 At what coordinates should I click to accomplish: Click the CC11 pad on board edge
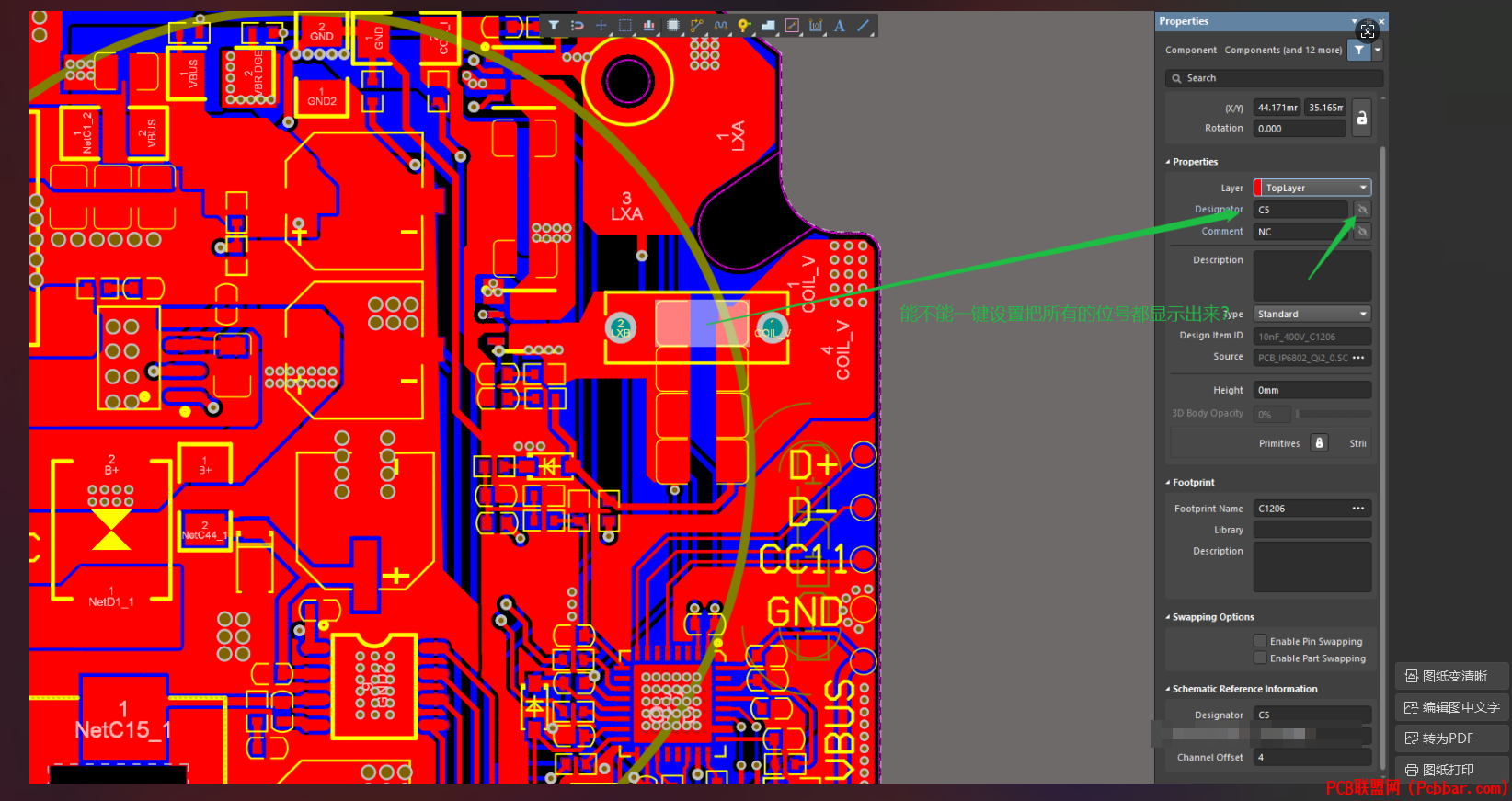(863, 558)
